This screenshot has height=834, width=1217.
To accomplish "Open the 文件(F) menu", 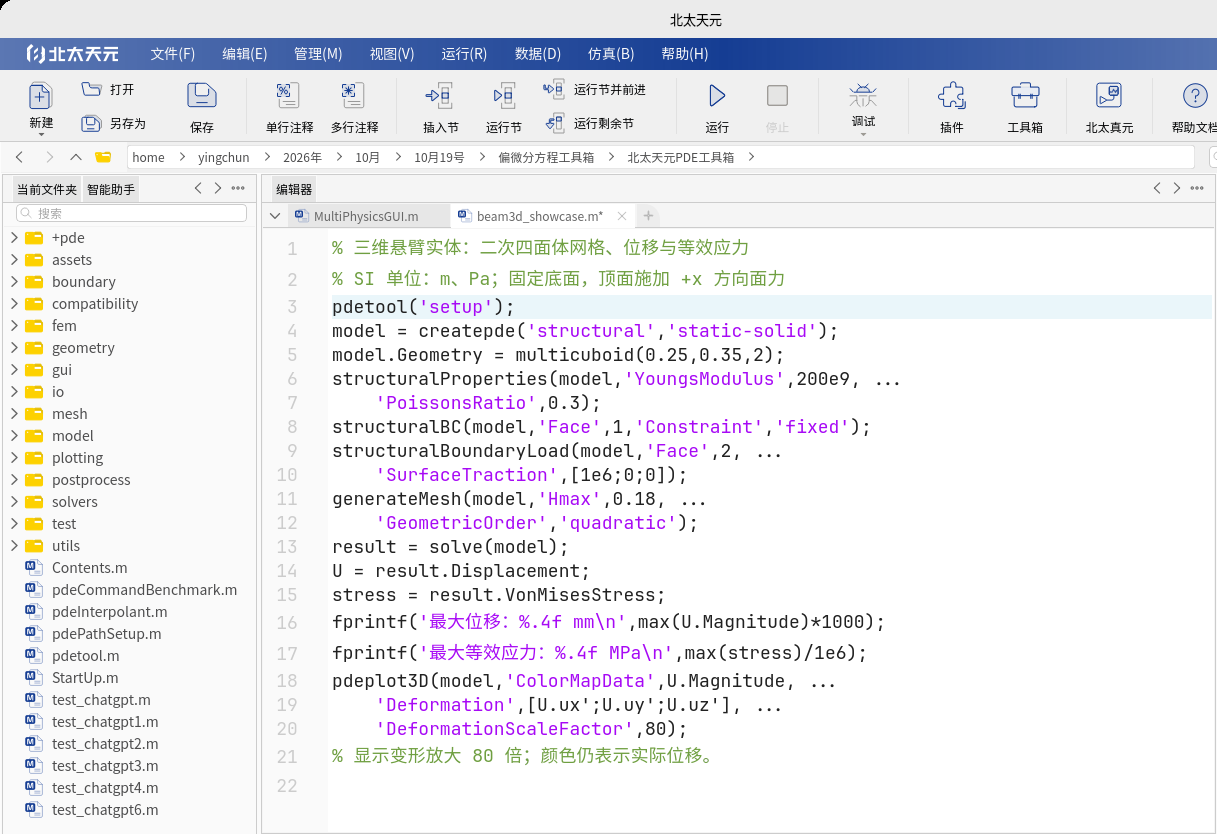I will click(173, 54).
